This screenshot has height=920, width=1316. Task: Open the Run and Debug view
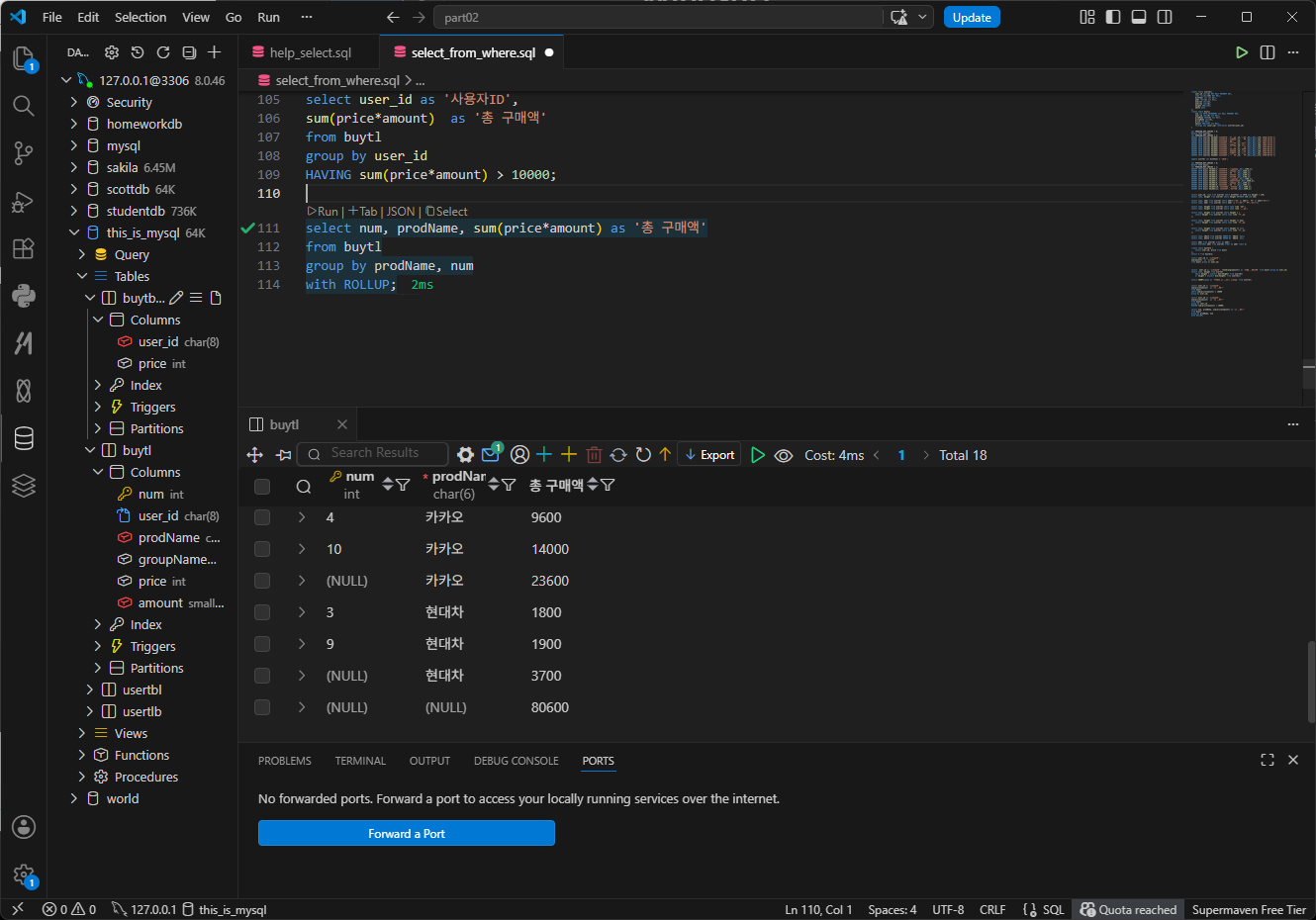click(x=24, y=201)
